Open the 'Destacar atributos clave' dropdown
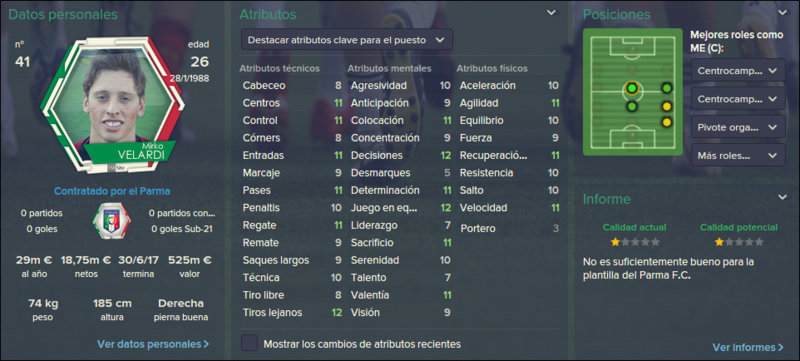800x361 pixels. [346, 39]
